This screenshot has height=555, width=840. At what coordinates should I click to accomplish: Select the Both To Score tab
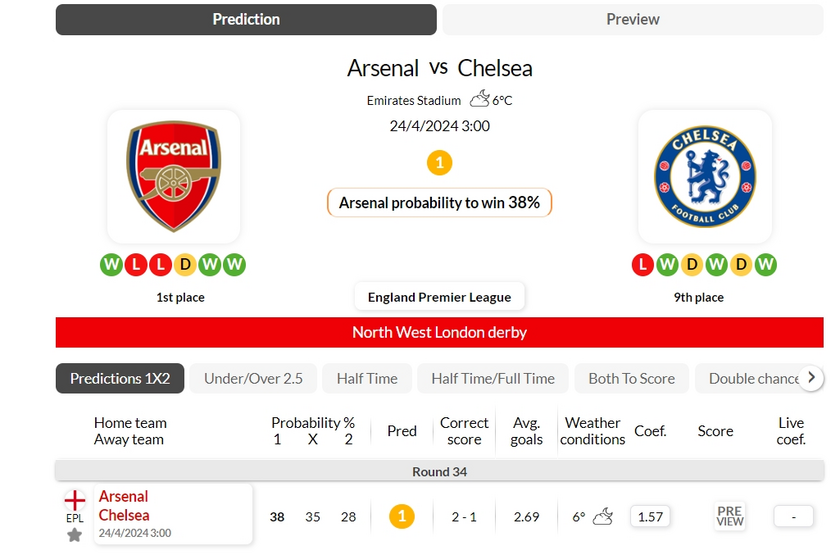pos(632,378)
